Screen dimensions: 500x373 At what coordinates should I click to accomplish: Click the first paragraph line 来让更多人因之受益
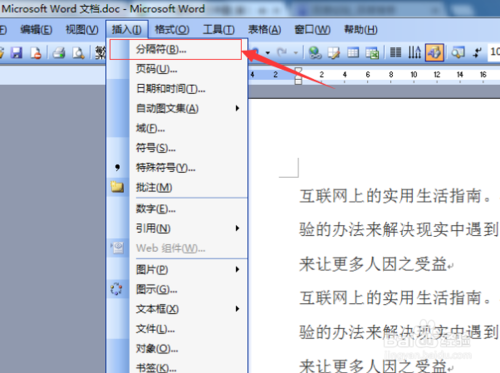[373, 265]
